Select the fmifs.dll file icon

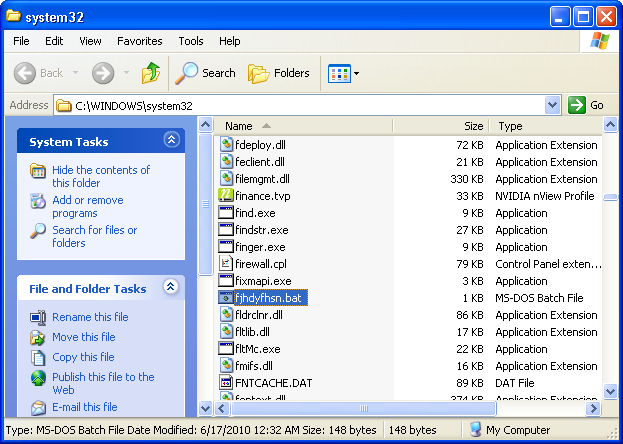pos(226,366)
